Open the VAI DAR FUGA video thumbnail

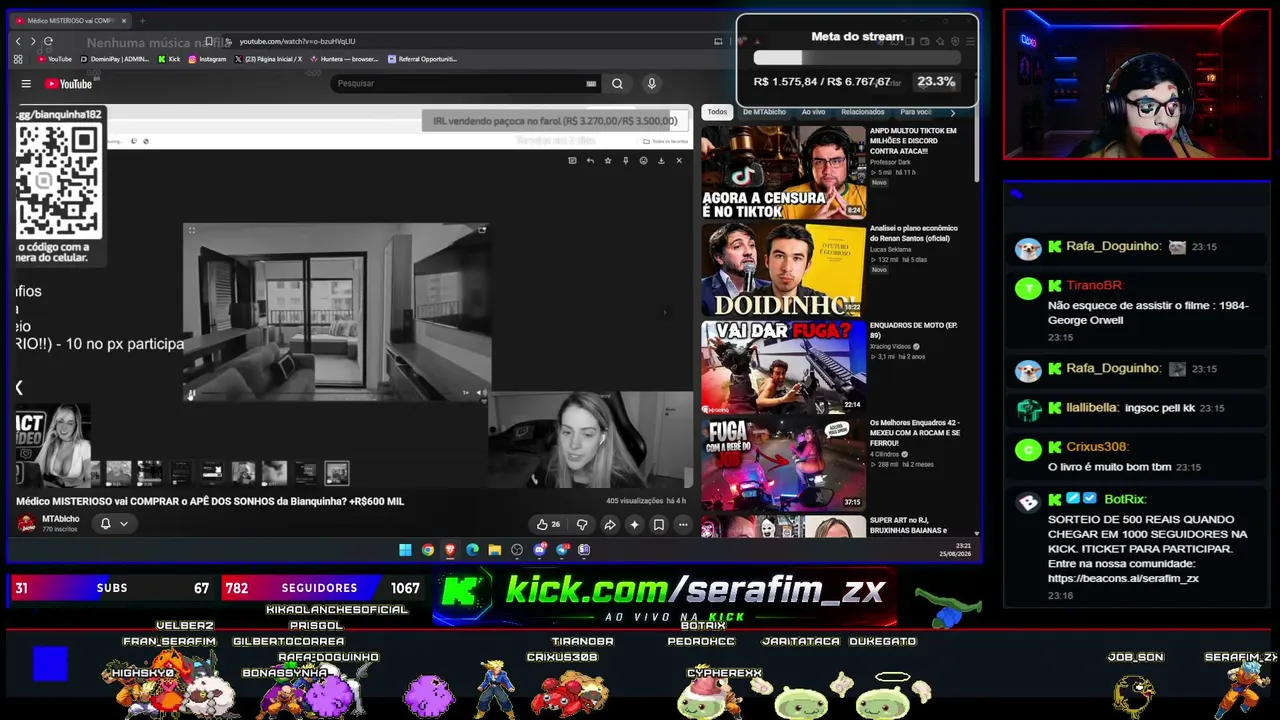[783, 366]
